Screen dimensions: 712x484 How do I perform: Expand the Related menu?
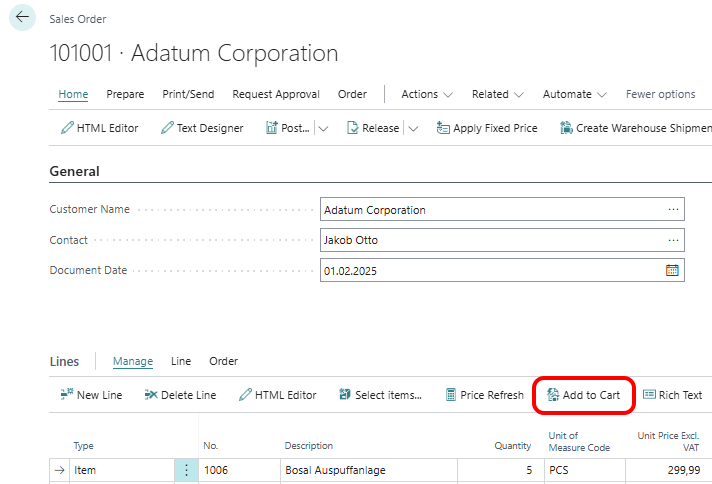coord(497,94)
